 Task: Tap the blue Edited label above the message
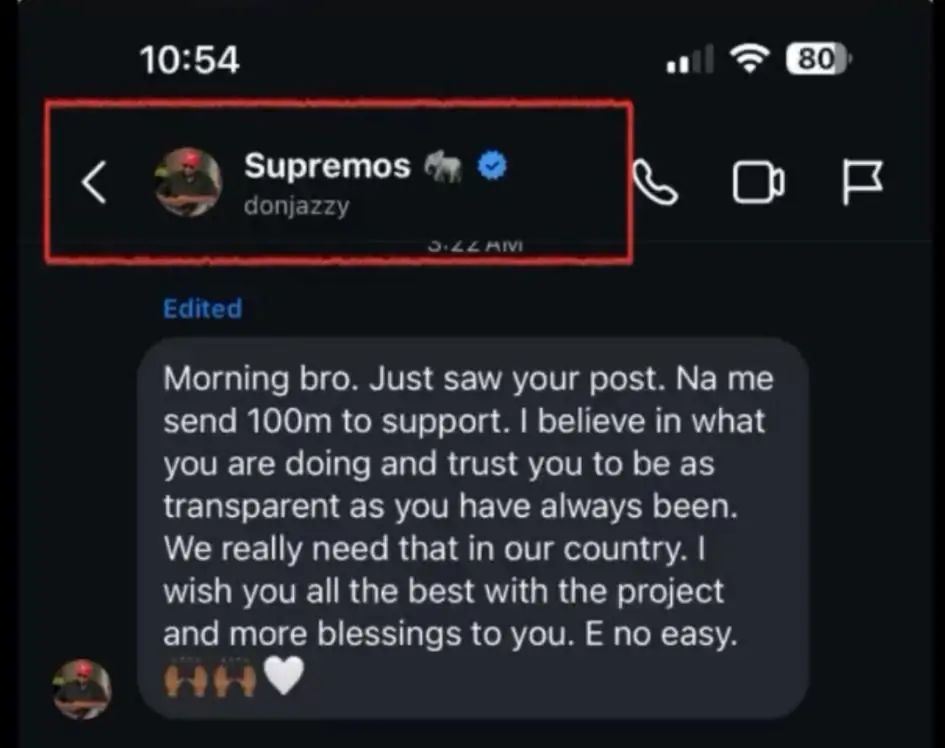tap(202, 308)
